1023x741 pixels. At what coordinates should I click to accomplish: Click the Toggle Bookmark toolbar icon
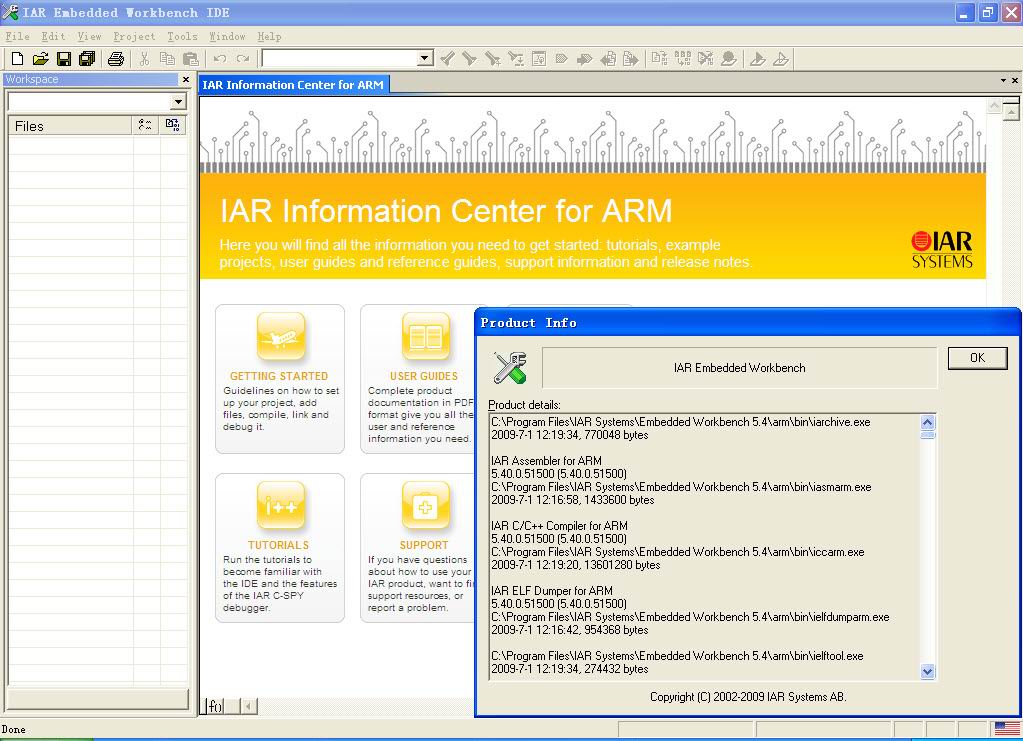tap(562, 59)
